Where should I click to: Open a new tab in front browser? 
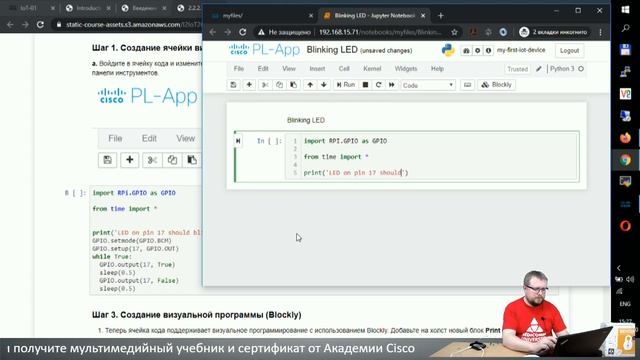(440, 16)
